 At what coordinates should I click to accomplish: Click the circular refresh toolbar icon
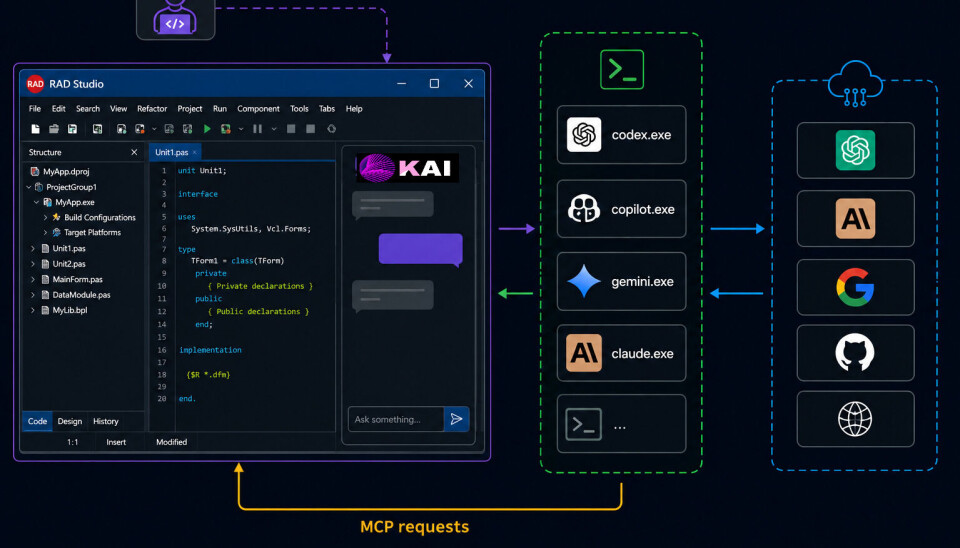tap(331, 129)
